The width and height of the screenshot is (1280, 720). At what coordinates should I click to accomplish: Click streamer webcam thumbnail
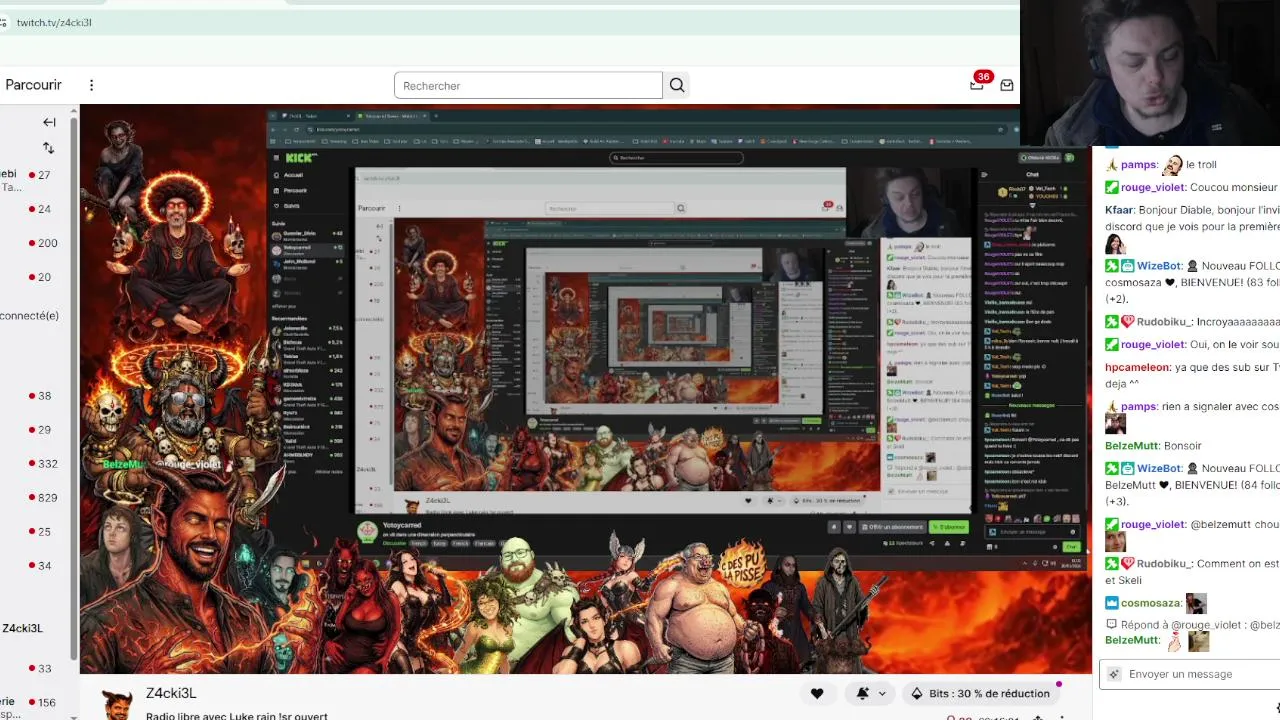[x=1150, y=72]
